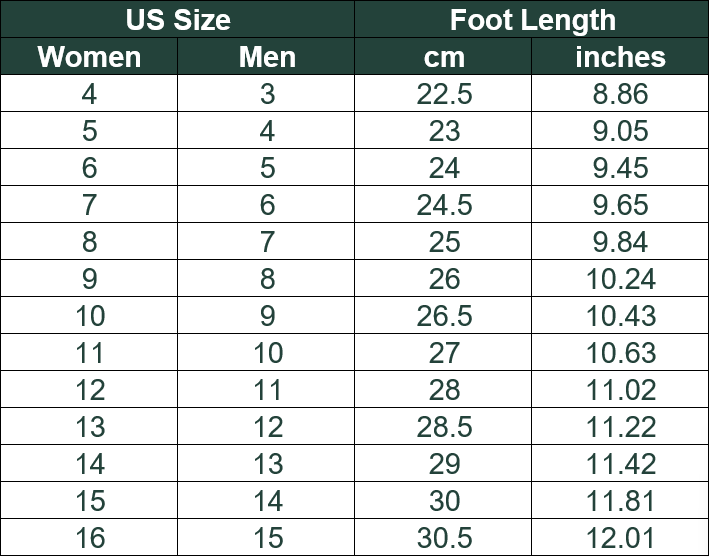Viewport: 709px width, 557px height.
Task: Select the 26.5 cm cell
Action: click(444, 317)
